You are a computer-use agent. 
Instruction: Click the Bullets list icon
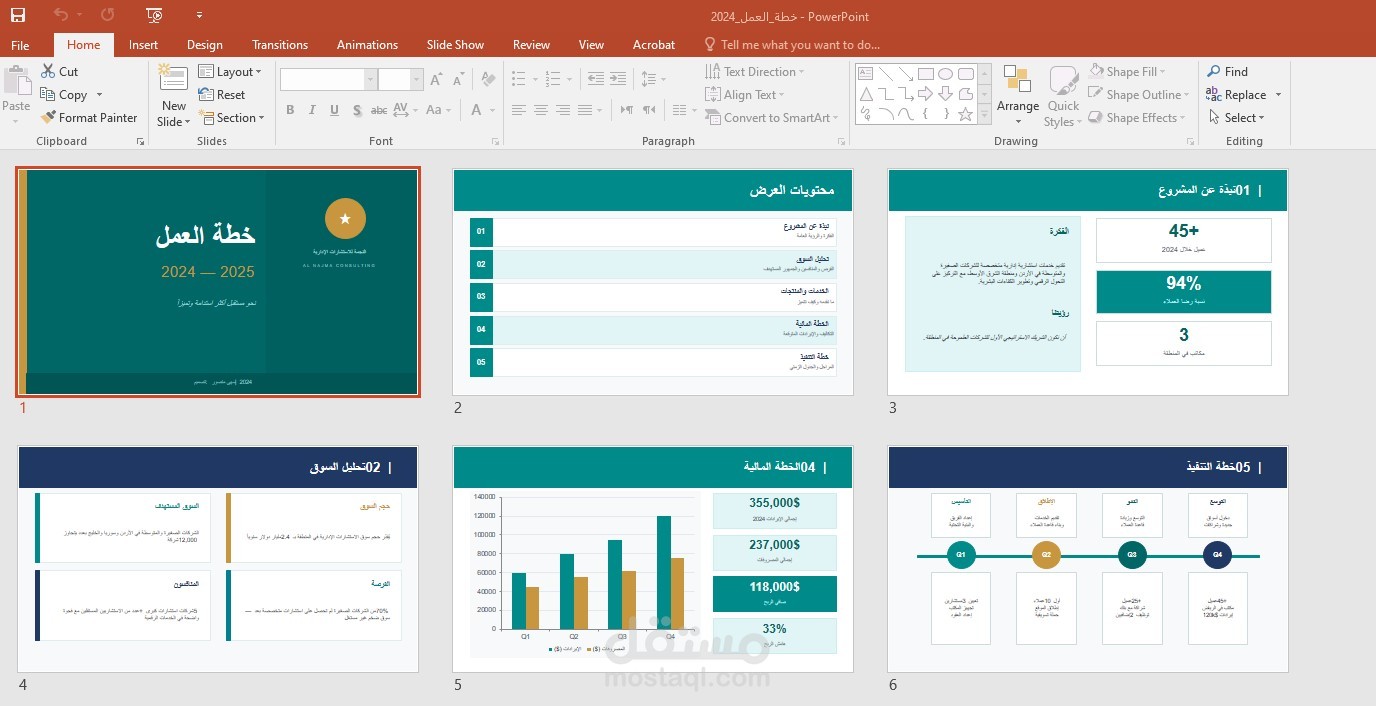click(518, 78)
